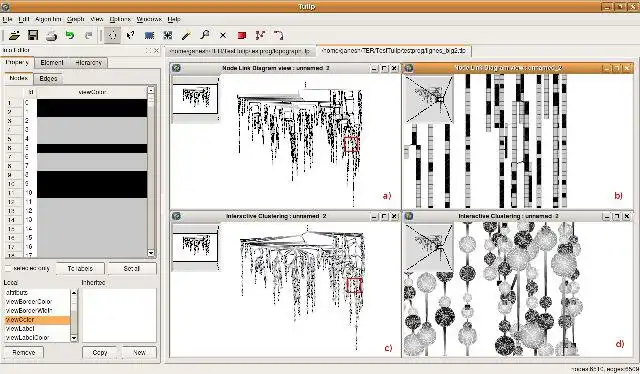Click window icon of Interactive Clustering tree view
Image resolution: width=640 pixels, height=374 pixels.
(x=176, y=216)
